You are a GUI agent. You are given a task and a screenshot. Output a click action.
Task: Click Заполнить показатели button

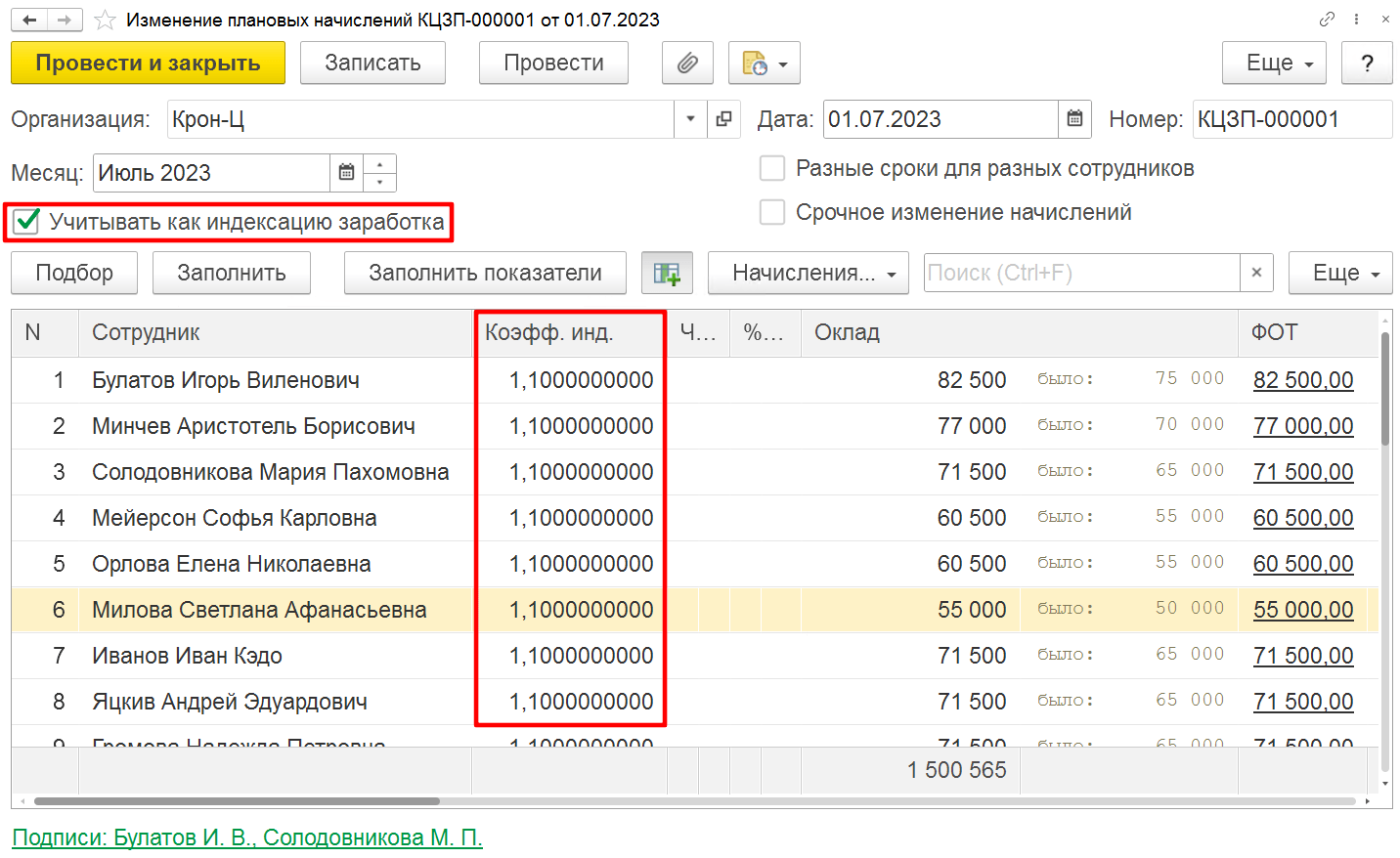pyautogui.click(x=485, y=273)
